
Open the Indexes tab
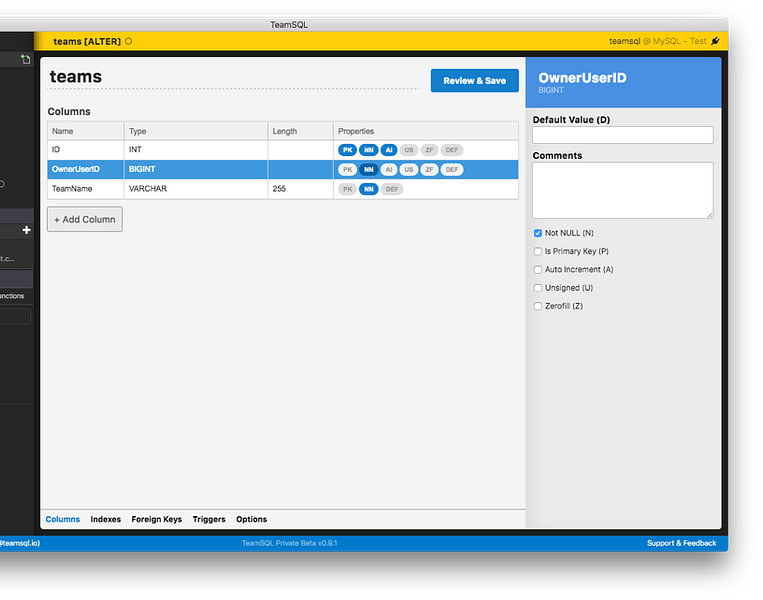[106, 519]
